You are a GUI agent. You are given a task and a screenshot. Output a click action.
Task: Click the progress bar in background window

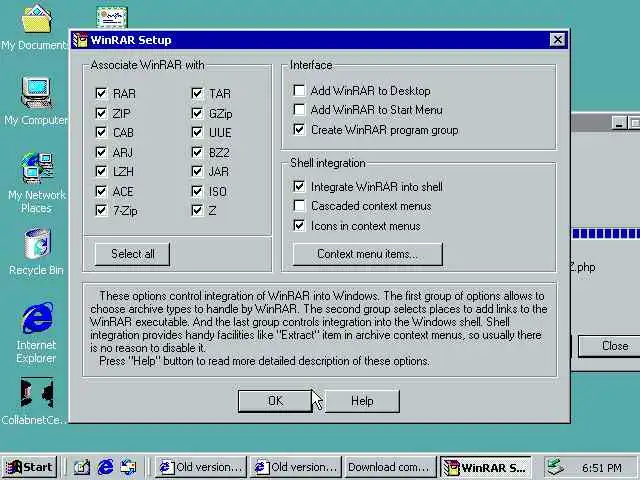(x=606, y=233)
